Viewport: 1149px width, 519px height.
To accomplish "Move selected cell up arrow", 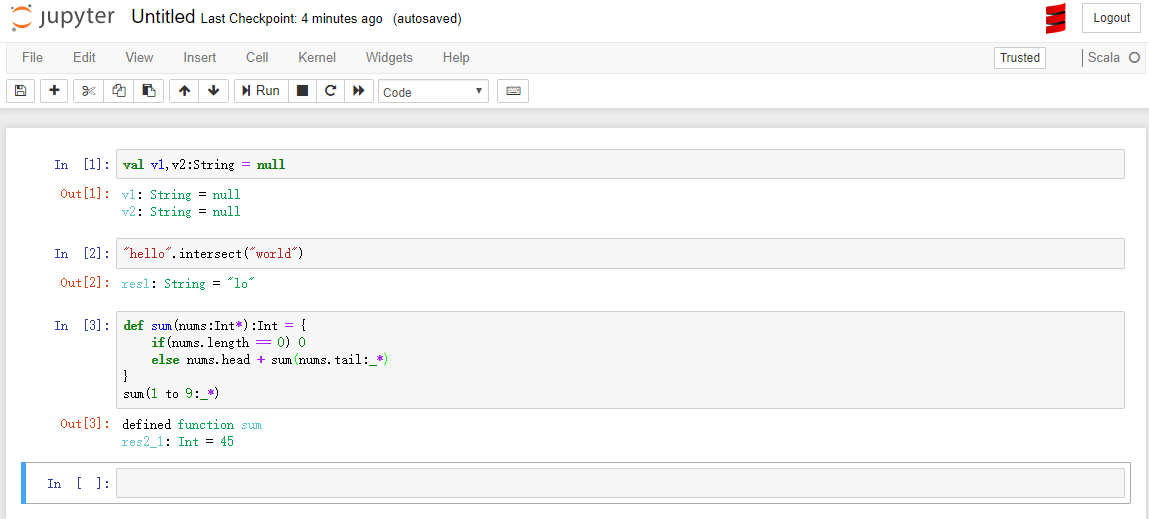I will (x=184, y=91).
